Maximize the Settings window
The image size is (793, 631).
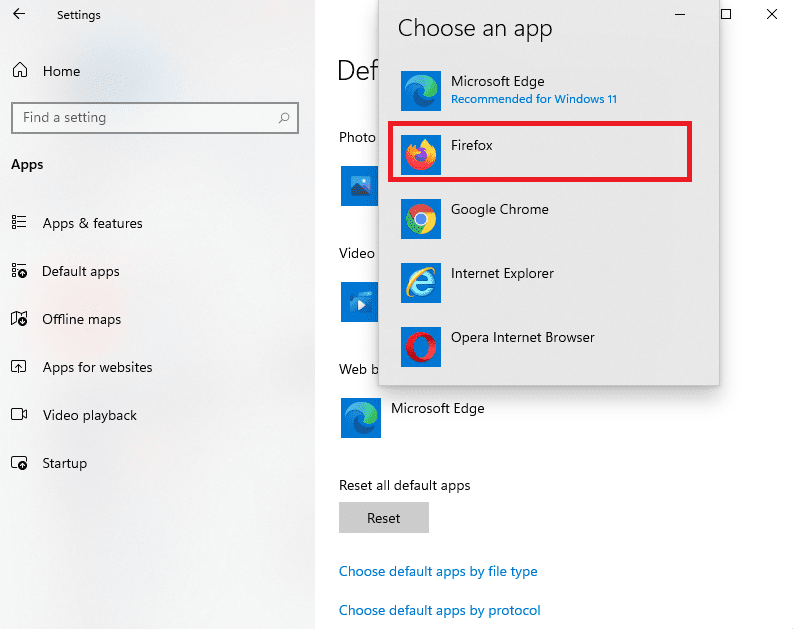coord(726,14)
